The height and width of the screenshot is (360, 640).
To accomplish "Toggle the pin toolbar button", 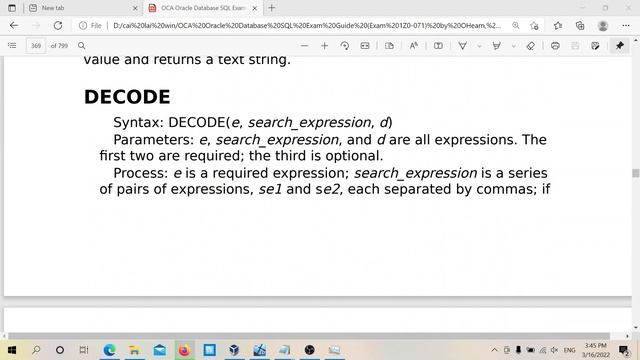I will tap(620, 46).
